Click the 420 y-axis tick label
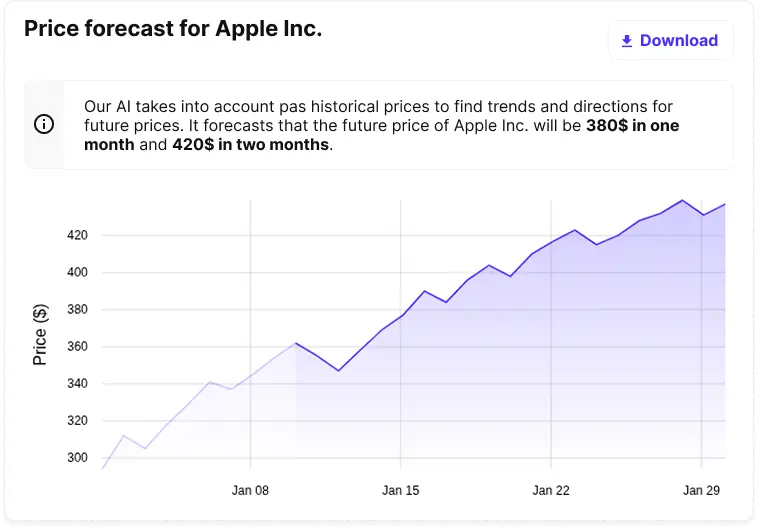Viewport: 758px width, 529px height. [78, 236]
